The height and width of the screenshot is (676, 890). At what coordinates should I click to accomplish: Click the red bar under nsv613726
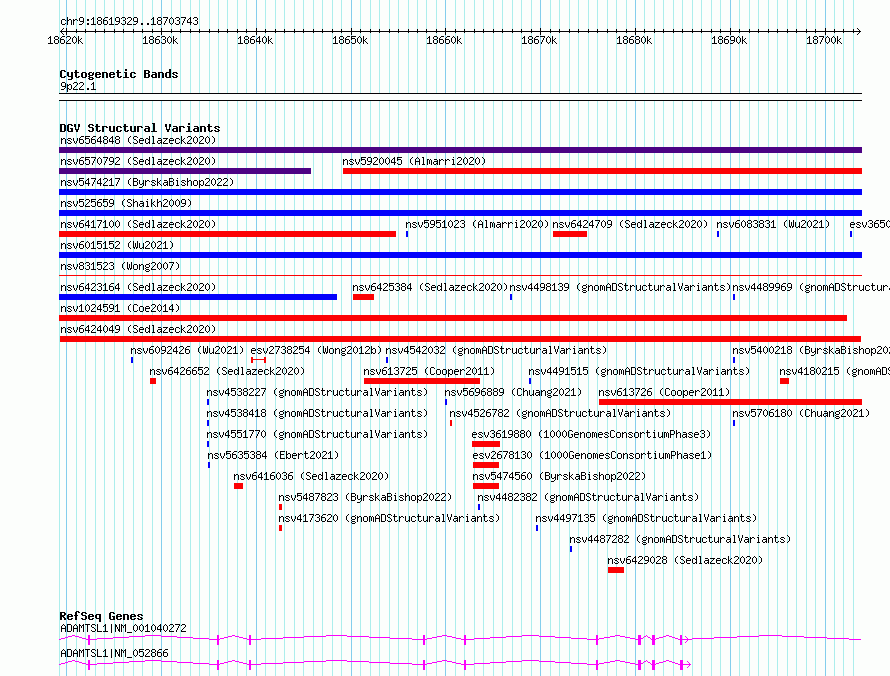click(x=730, y=402)
